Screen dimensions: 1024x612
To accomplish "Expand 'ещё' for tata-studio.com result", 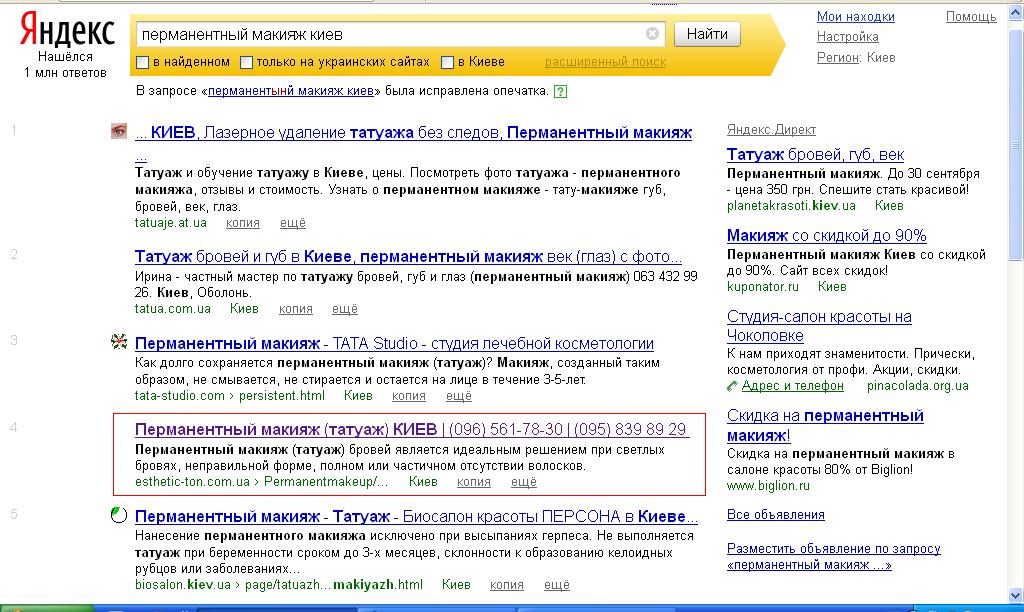I will 459,396.
